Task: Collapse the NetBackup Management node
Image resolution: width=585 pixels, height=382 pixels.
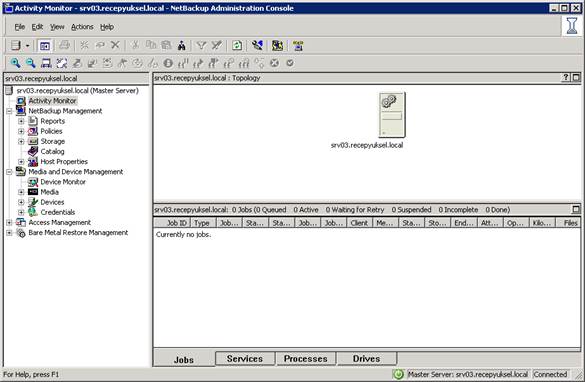Action: coord(9,111)
